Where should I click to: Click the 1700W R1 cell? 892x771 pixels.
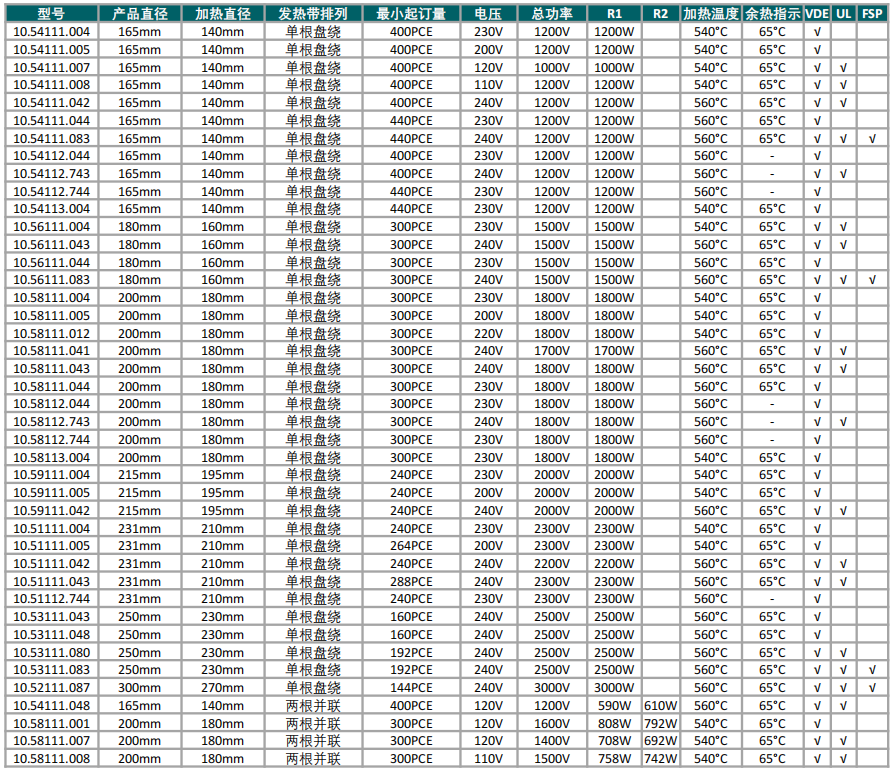(614, 351)
